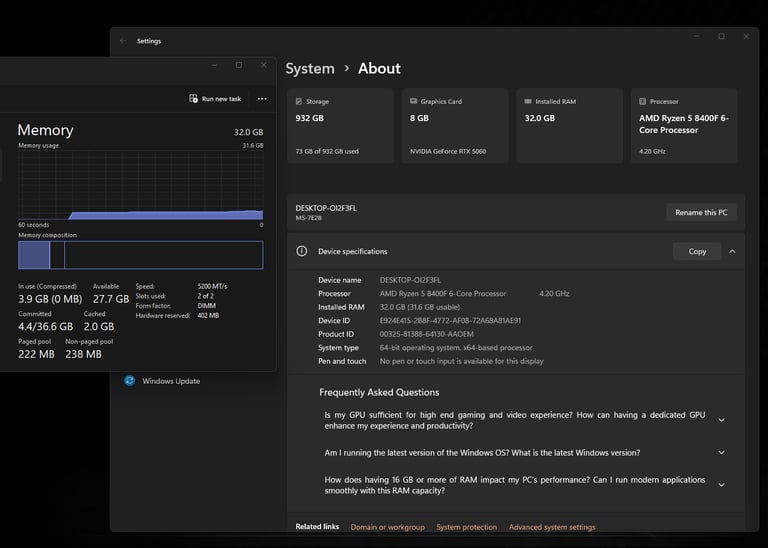The width and height of the screenshot is (768, 548).
Task: Copy the device specifications
Action: click(x=697, y=251)
